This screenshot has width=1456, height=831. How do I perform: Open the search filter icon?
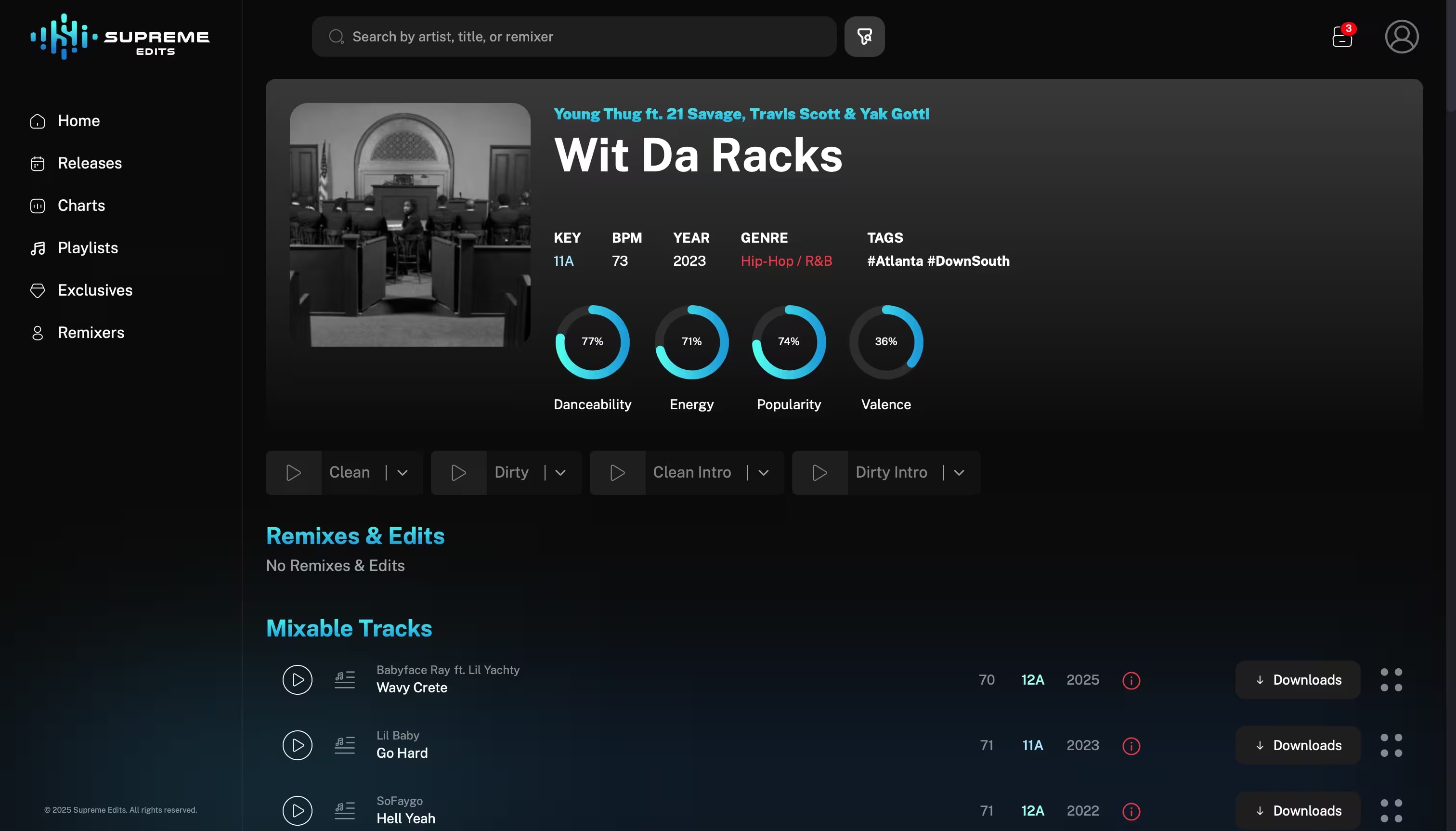pos(864,36)
